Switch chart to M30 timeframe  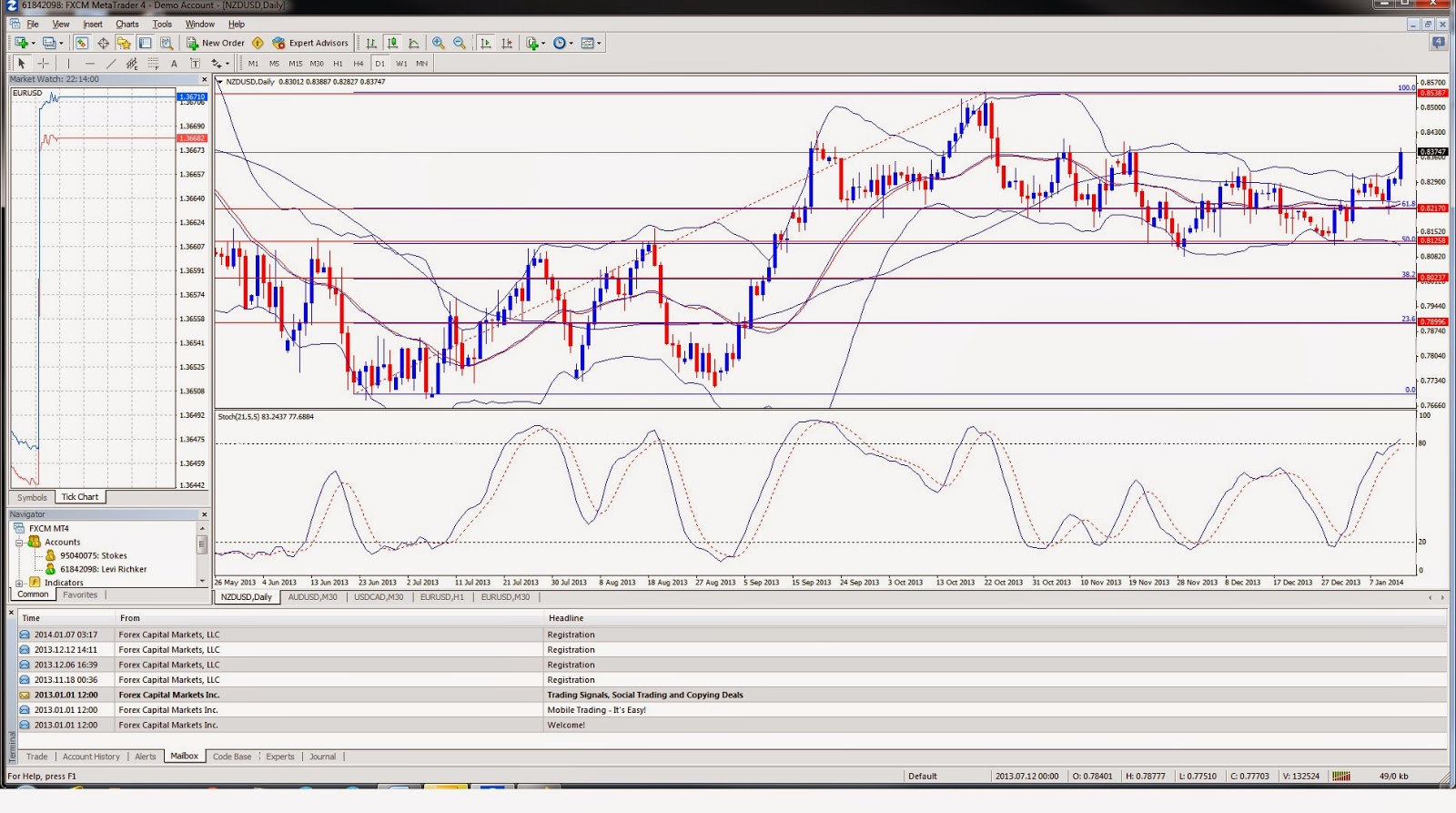point(317,64)
